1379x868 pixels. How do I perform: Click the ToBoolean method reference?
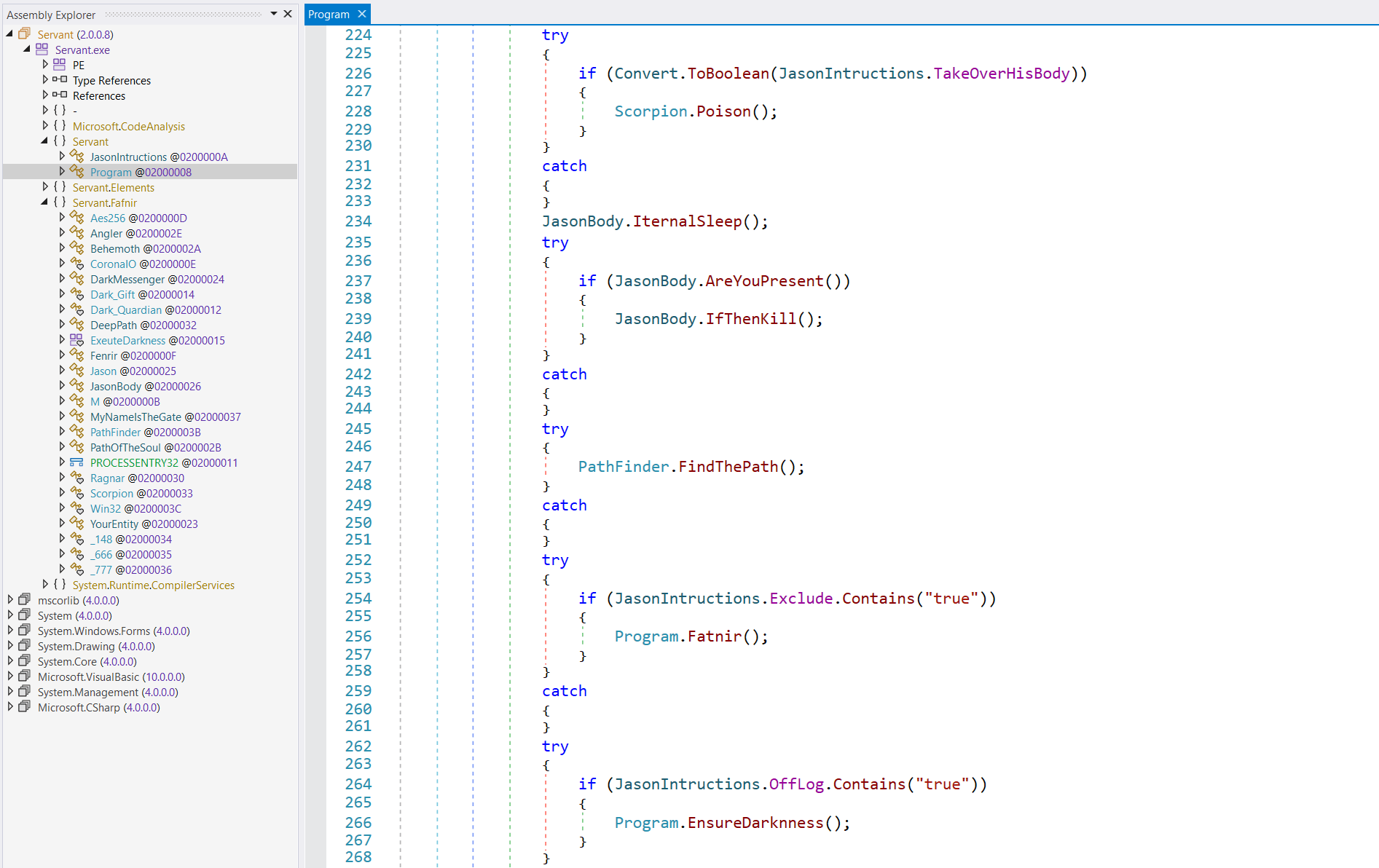click(728, 74)
